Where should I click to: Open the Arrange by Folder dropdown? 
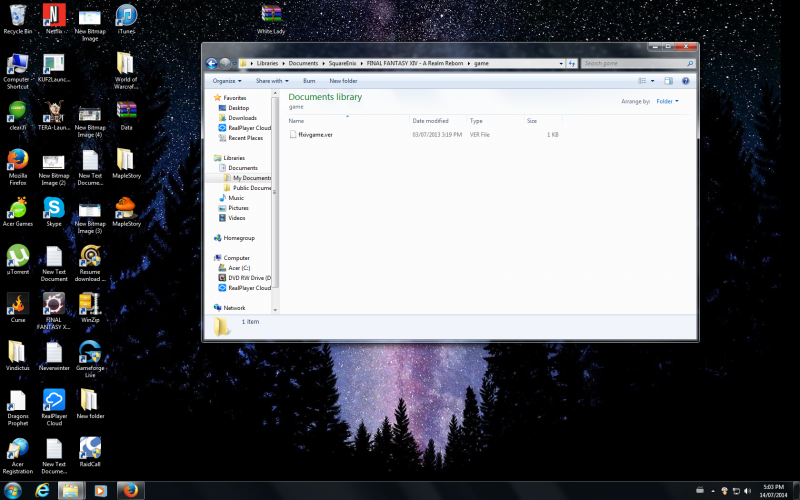(667, 101)
